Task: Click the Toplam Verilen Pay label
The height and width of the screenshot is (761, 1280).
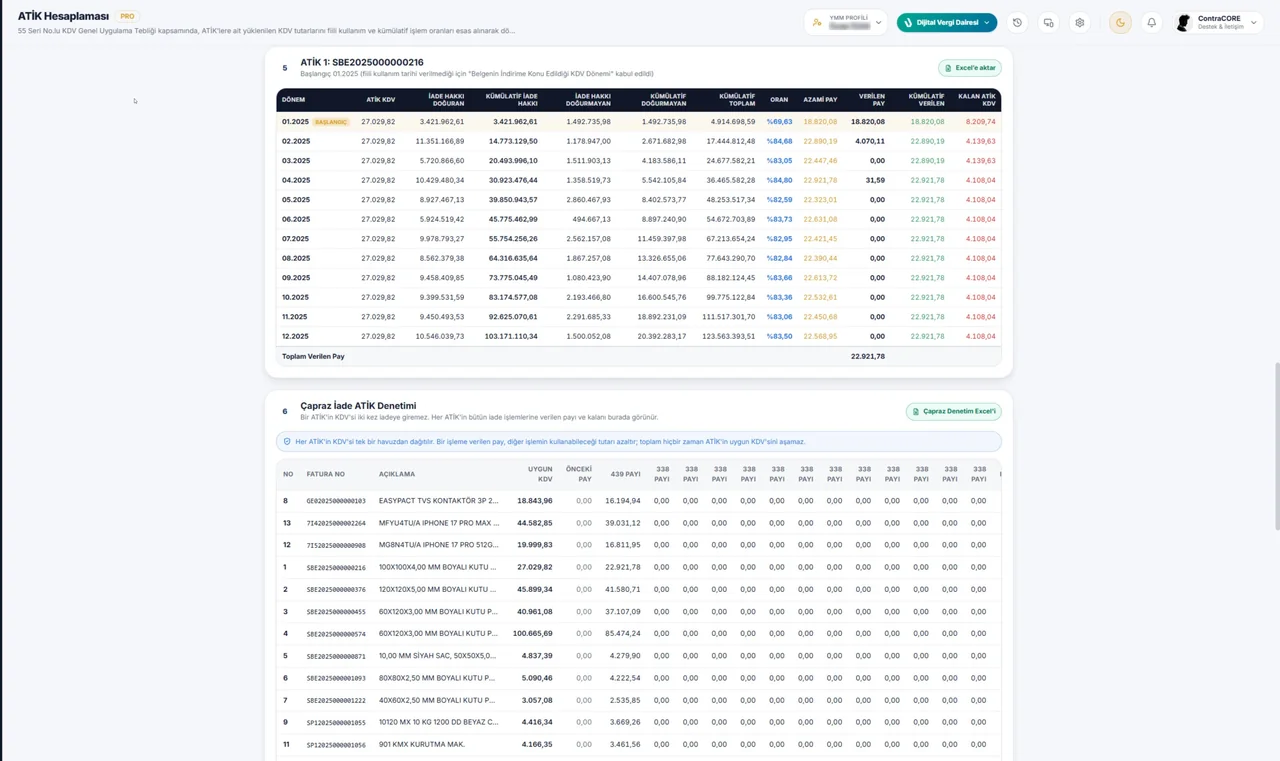Action: click(313, 356)
